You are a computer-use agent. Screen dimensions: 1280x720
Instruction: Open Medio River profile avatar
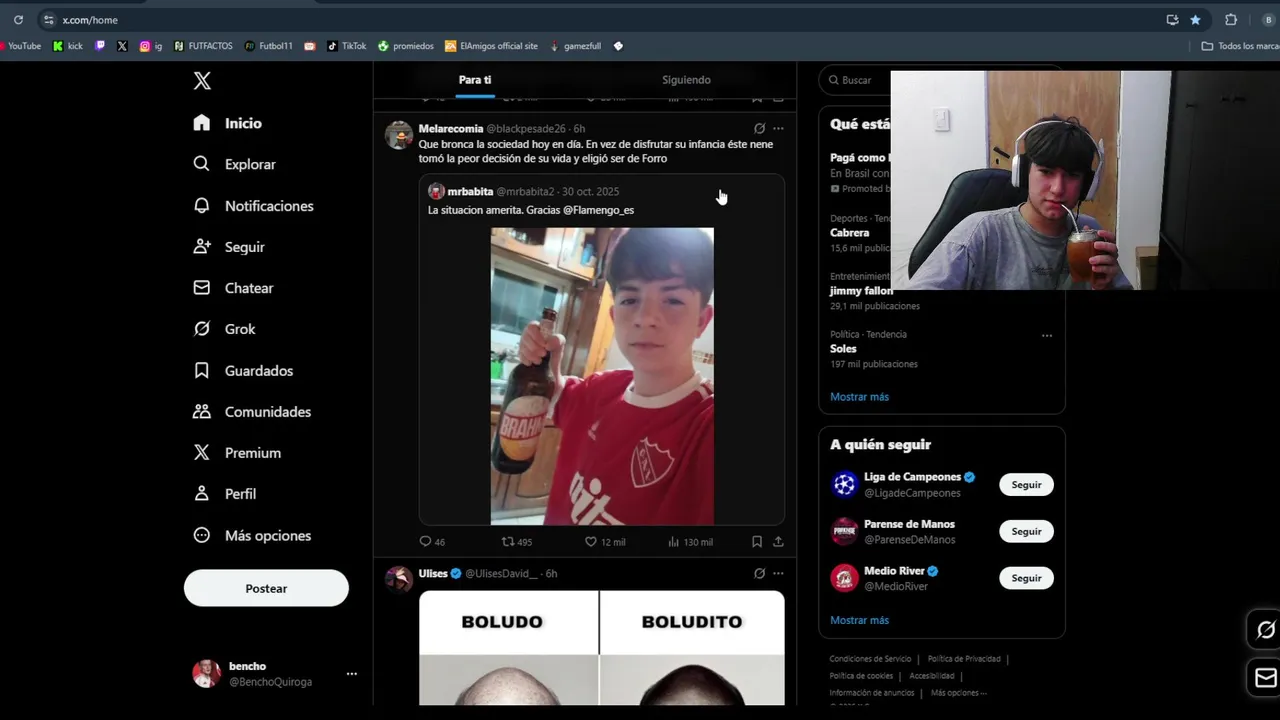(x=845, y=578)
